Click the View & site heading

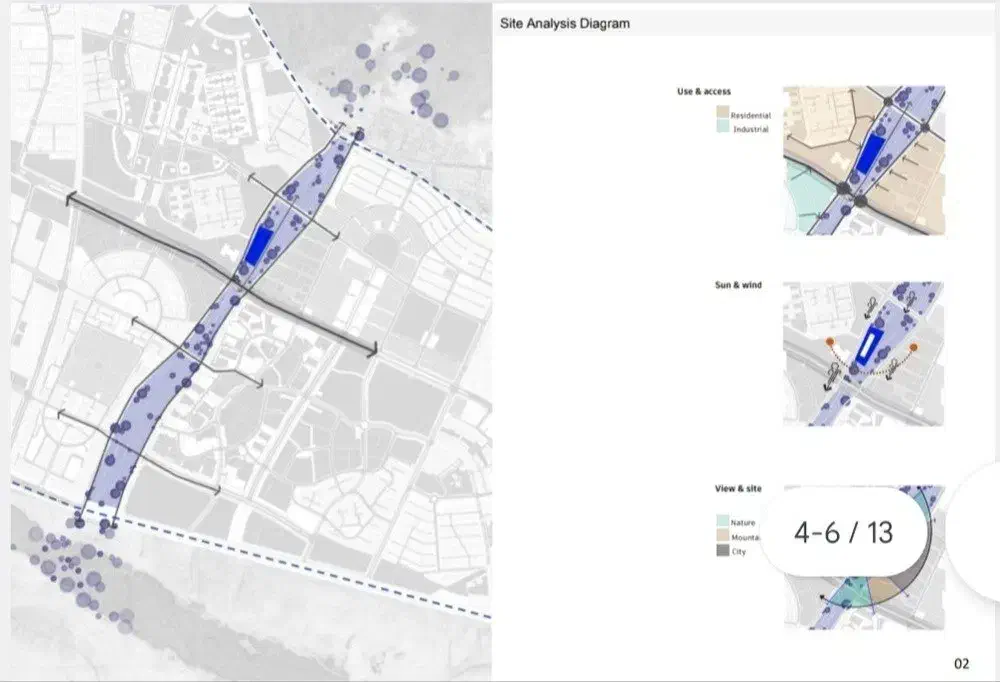click(x=738, y=489)
